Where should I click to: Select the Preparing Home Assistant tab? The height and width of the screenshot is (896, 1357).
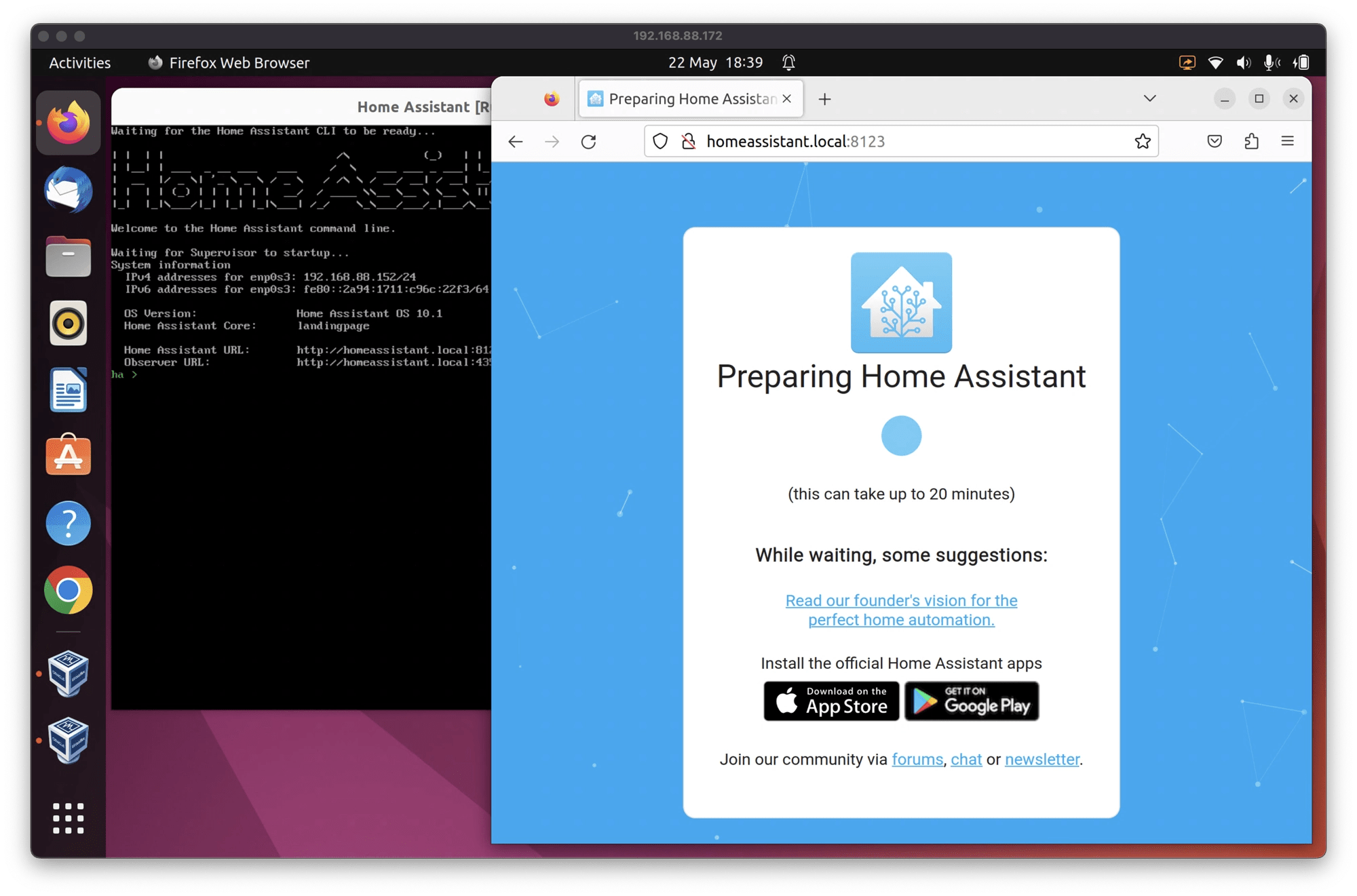(x=685, y=98)
